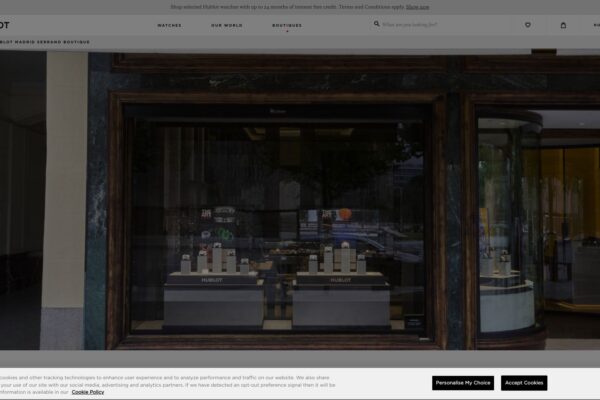The height and width of the screenshot is (400, 600).
Task: Open the Boutiques menu
Action: pos(287,25)
